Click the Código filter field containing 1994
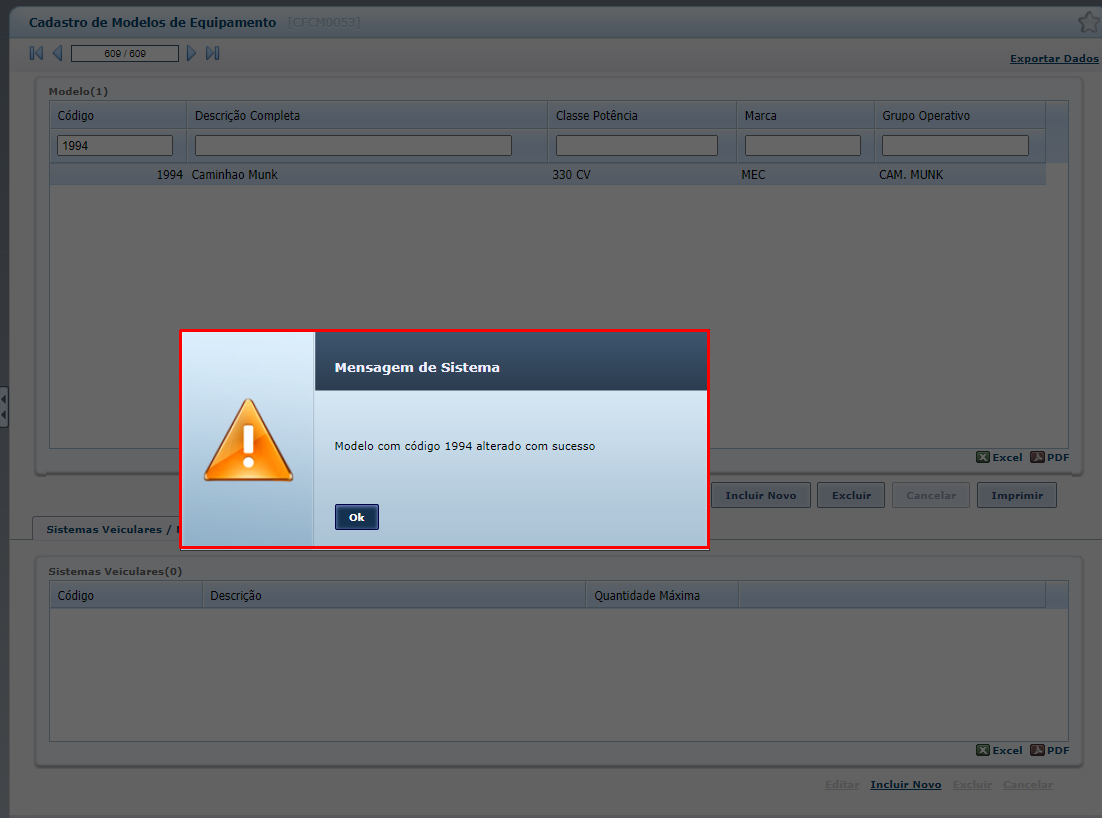 [115, 145]
